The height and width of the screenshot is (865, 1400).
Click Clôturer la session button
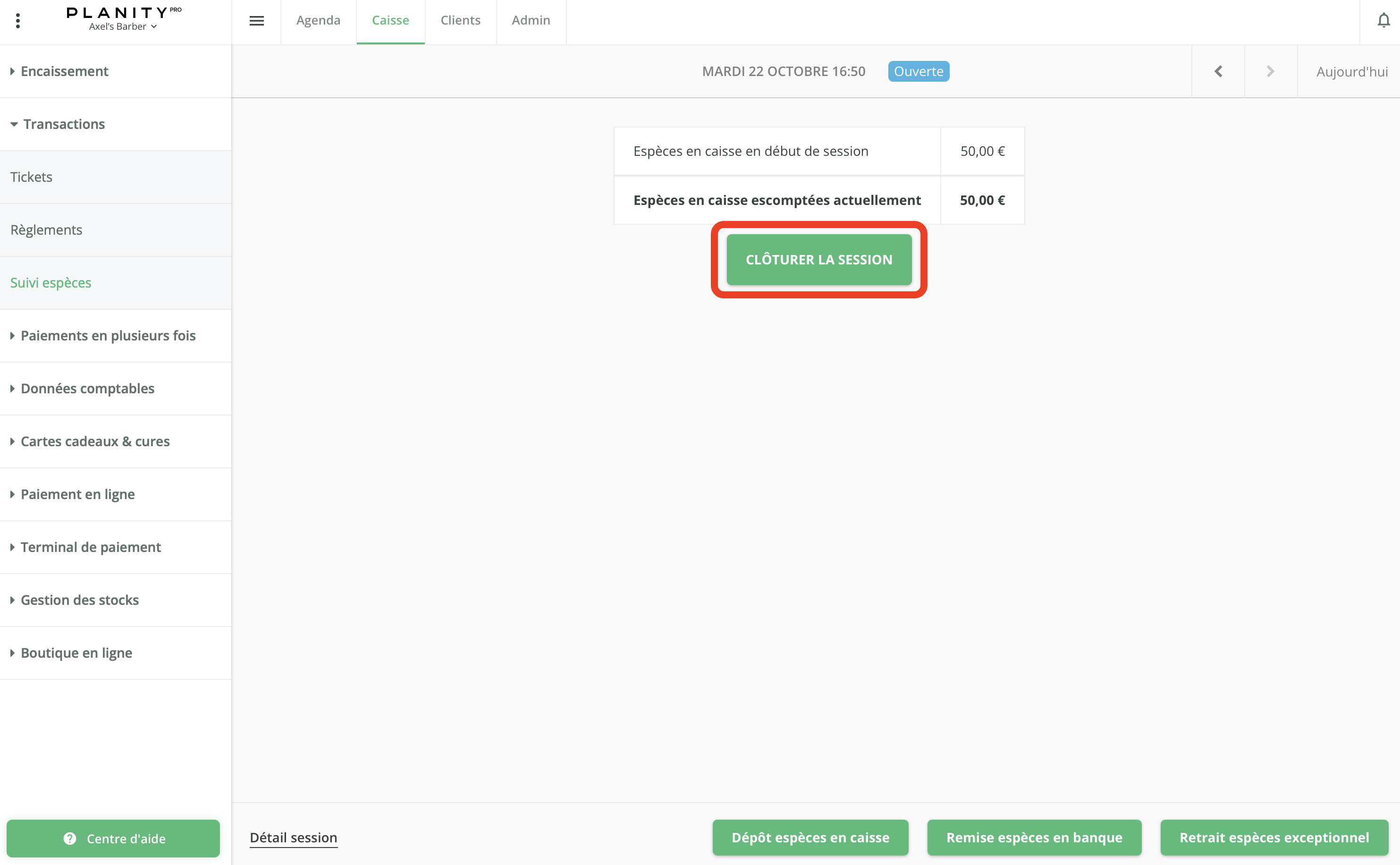(818, 260)
